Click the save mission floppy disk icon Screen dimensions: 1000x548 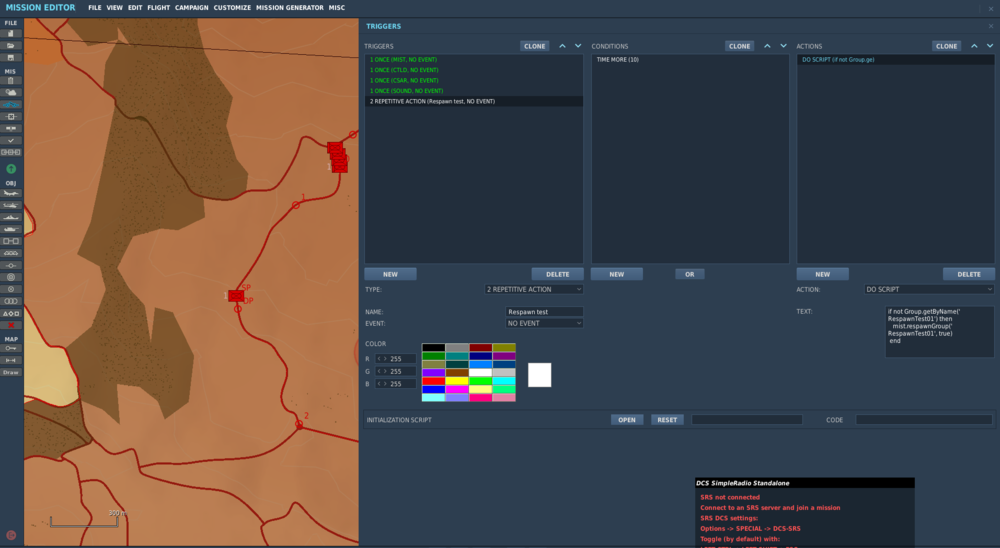point(11,57)
